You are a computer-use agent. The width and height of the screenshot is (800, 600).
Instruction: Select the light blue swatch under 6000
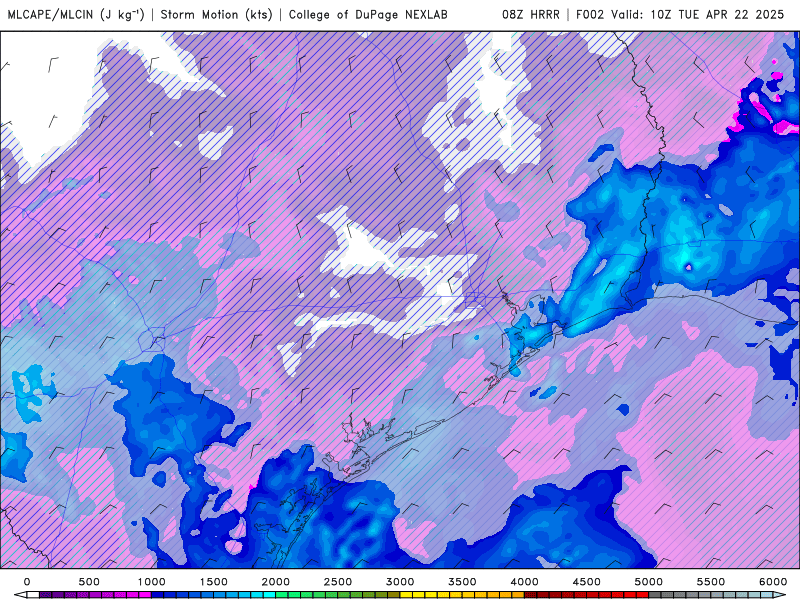(x=767, y=595)
